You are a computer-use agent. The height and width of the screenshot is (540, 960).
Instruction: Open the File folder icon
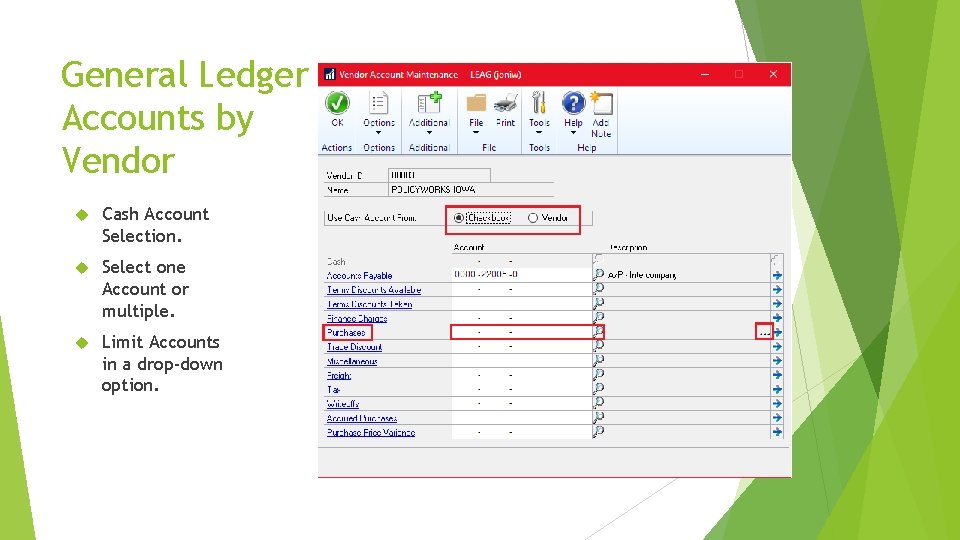pos(476,103)
